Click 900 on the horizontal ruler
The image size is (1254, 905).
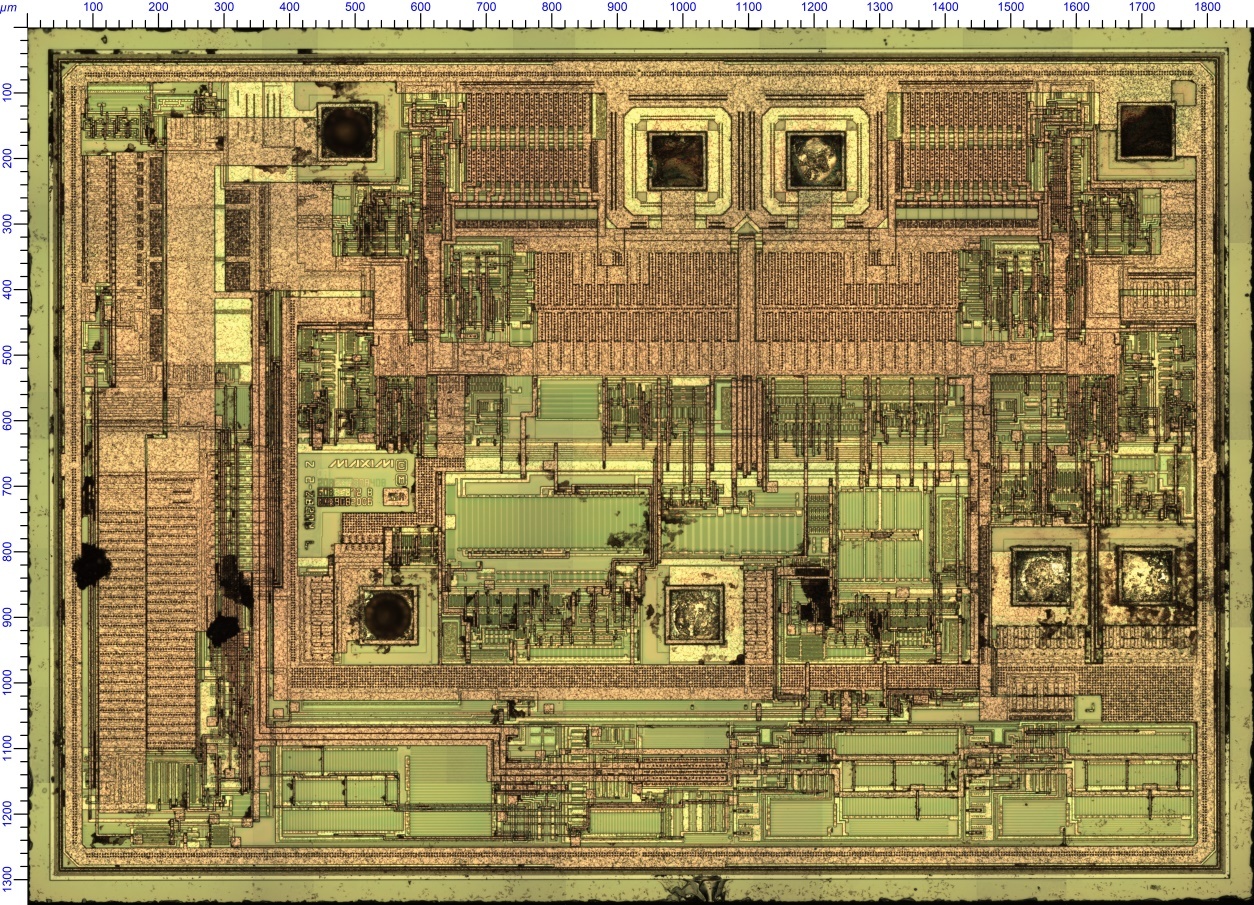coord(617,7)
